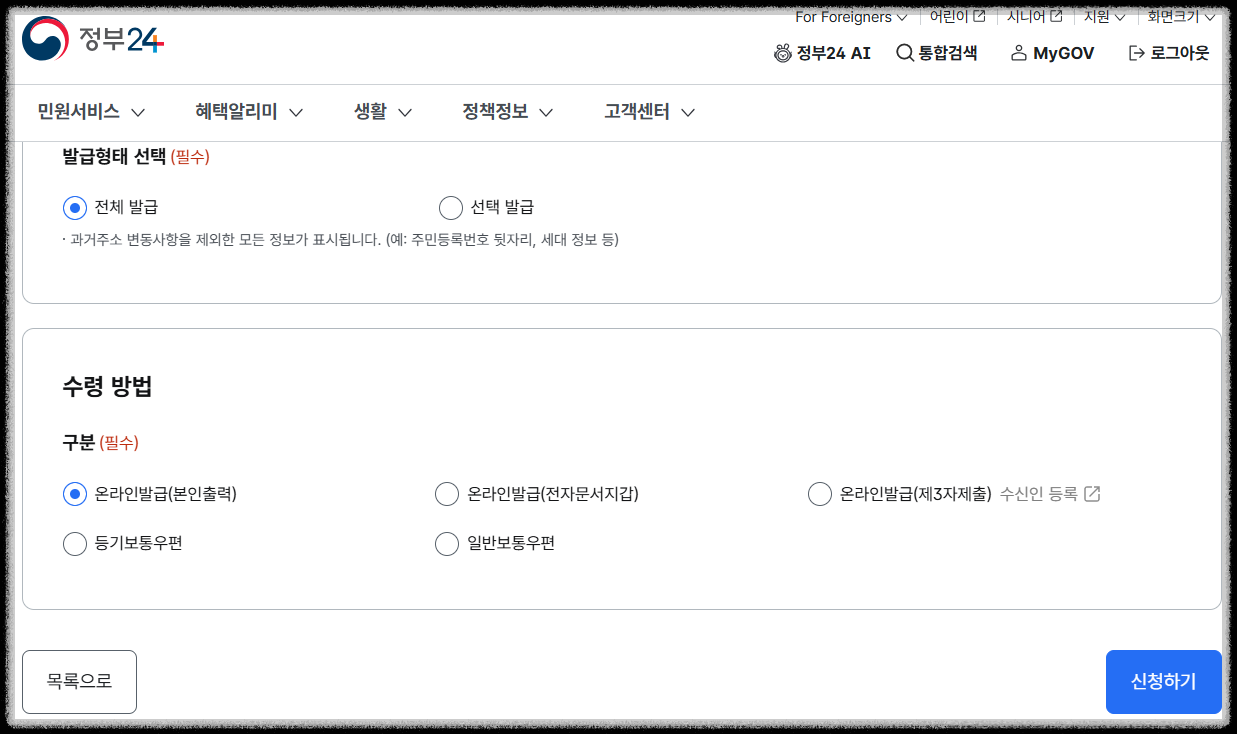Click the 로그아웃 link text
This screenshot has width=1237, height=734.
tap(1180, 53)
